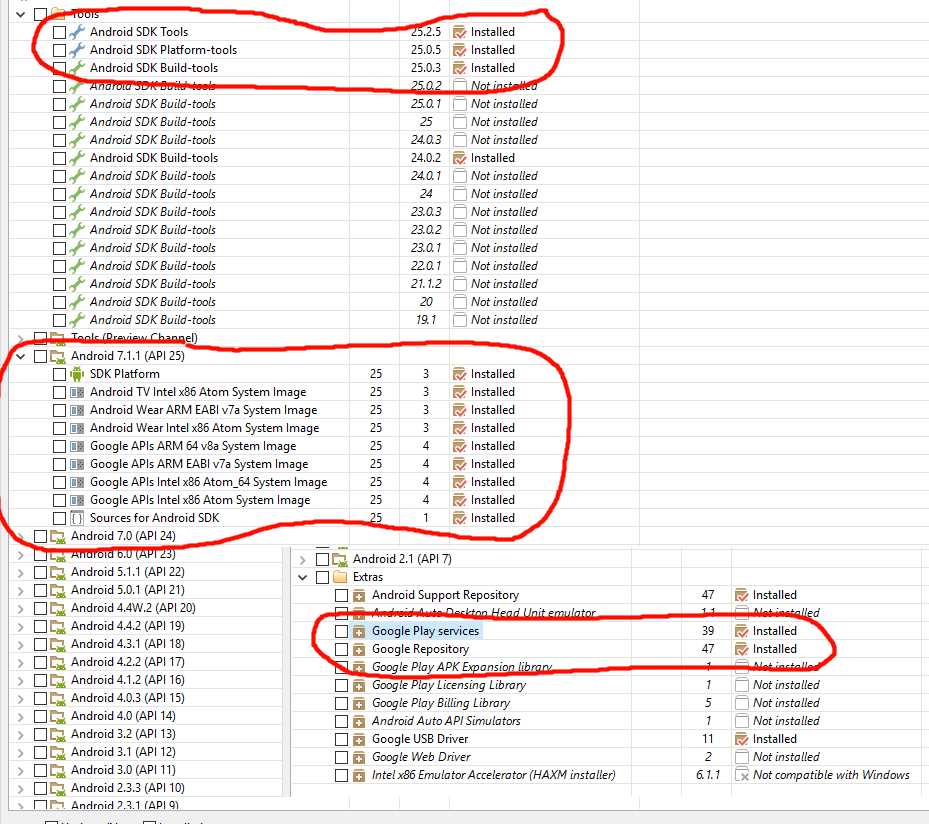Check the Google Play services checkbox
This screenshot has height=824, width=929.
coord(341,631)
